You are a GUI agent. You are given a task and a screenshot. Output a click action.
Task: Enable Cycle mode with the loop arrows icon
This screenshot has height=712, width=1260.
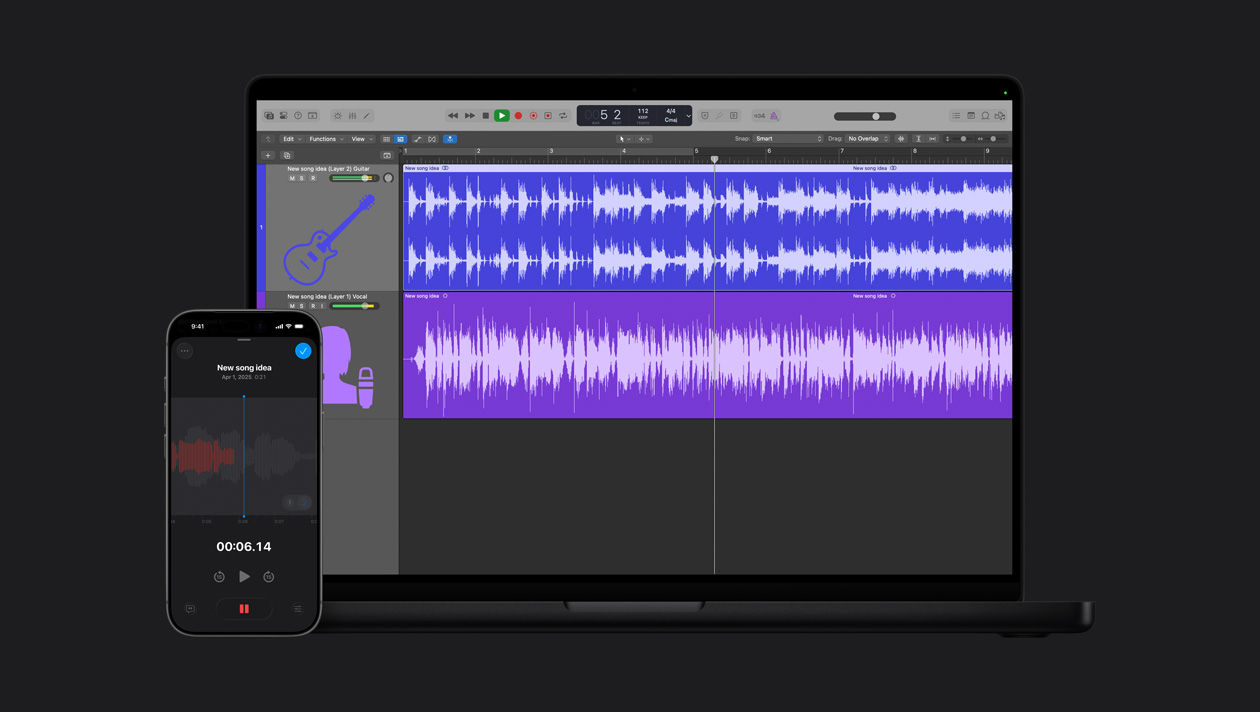click(563, 115)
